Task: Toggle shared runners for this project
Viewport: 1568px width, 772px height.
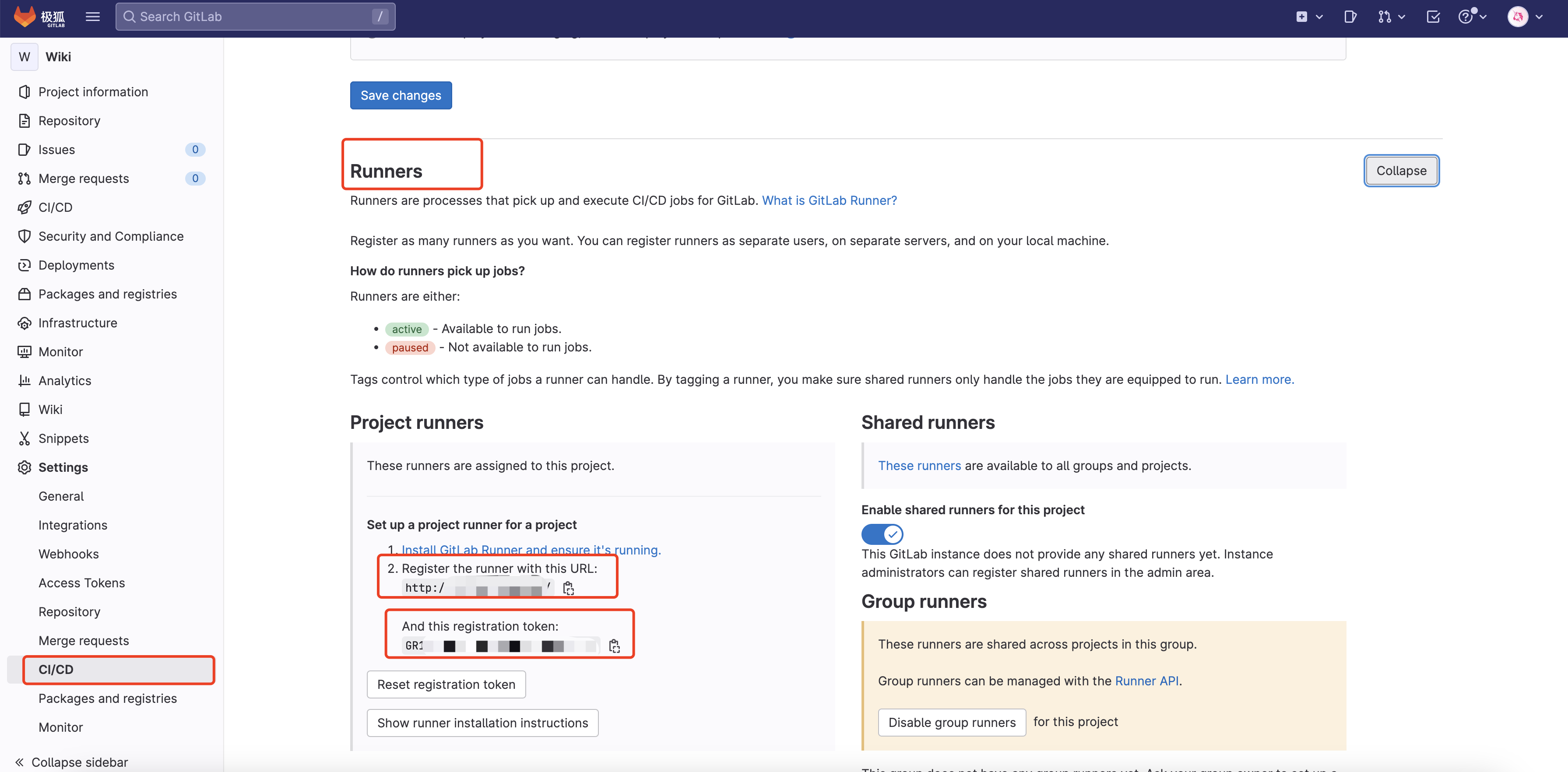Action: coord(882,534)
